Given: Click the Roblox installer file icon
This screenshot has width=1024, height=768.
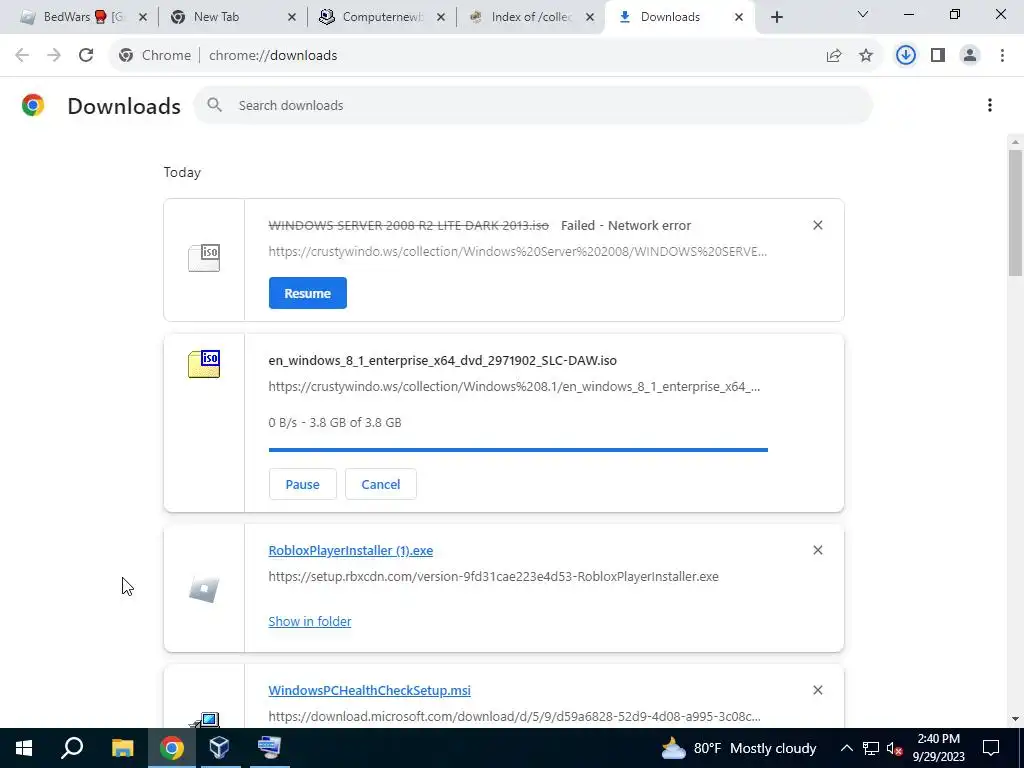Looking at the screenshot, I should click(204, 590).
